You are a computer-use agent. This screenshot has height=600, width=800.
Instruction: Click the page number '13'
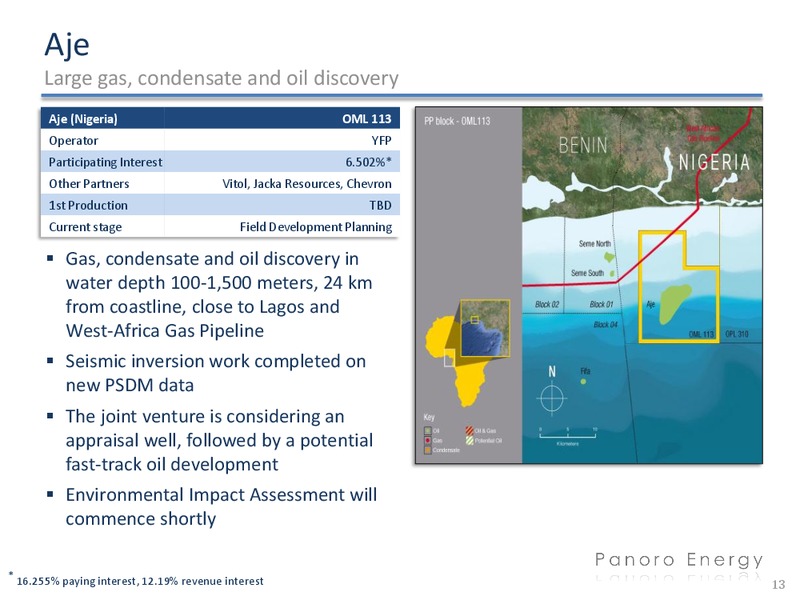(x=779, y=585)
